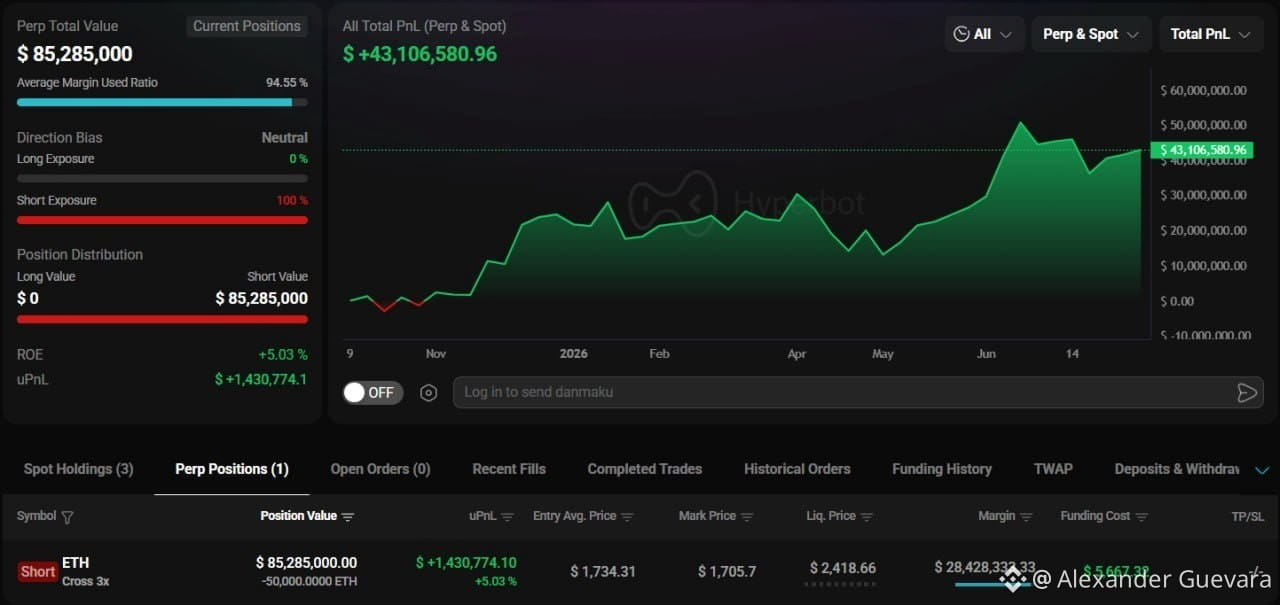Viewport: 1280px width, 605px height.
Task: Open the Completed Trades tab
Action: point(645,469)
